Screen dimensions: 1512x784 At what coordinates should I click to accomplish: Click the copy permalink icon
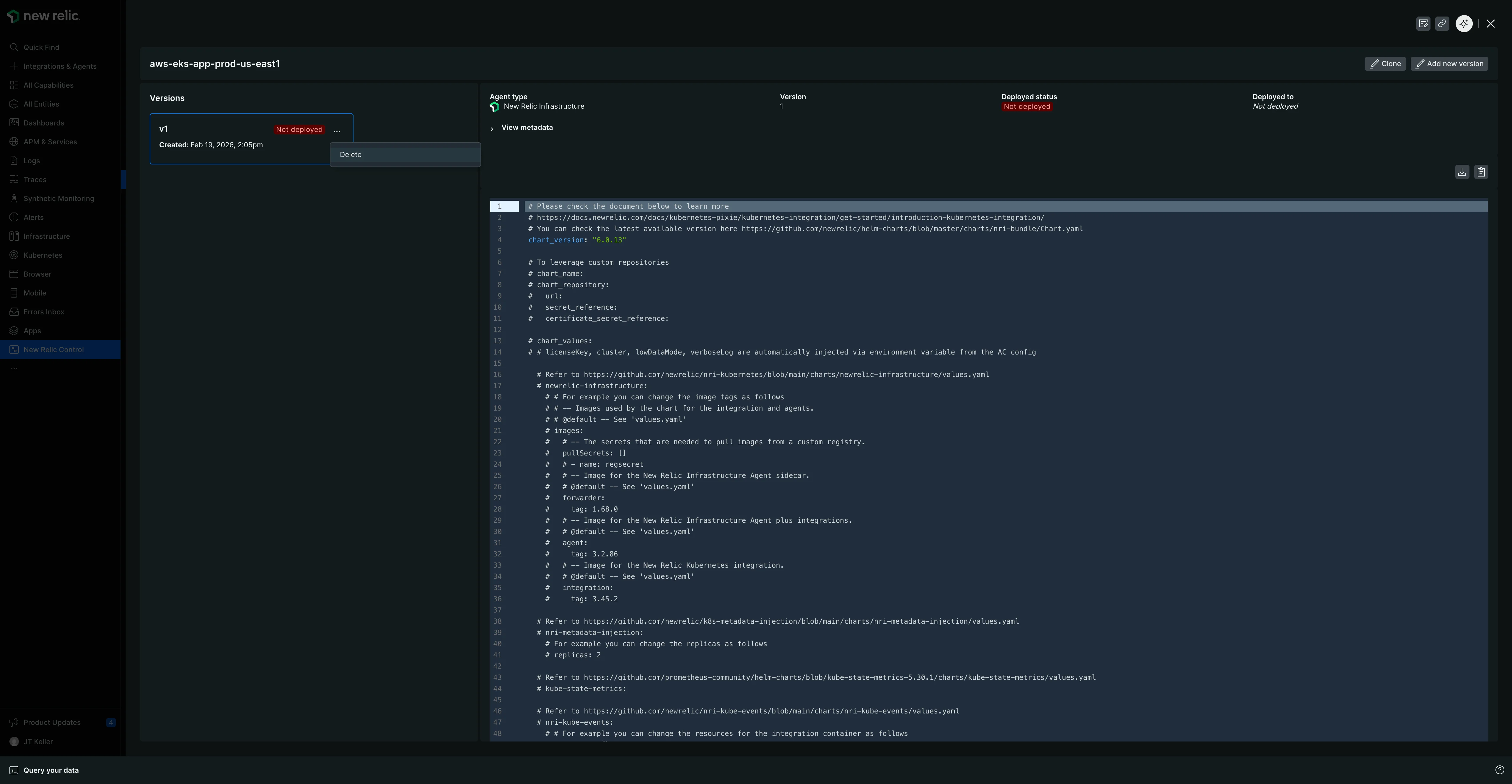(1441, 24)
